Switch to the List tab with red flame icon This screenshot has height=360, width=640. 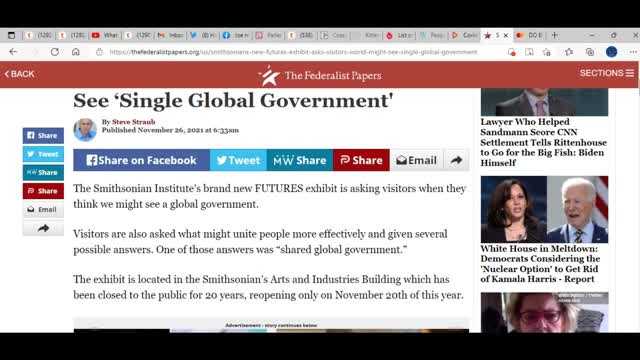399,36
